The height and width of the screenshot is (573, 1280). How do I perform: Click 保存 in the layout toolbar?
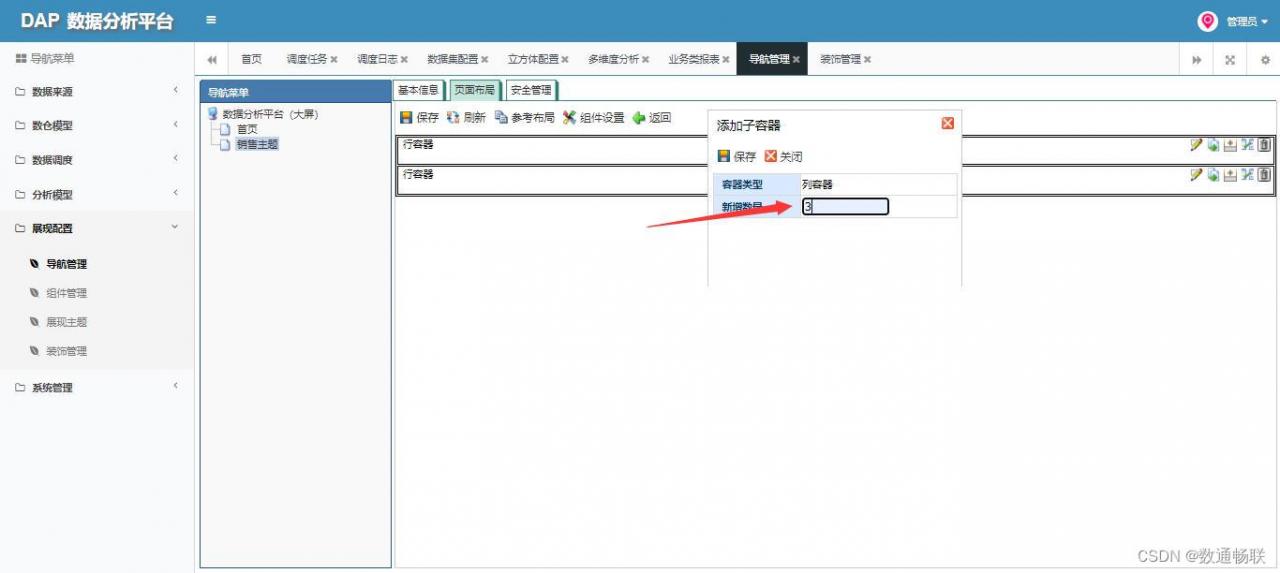419,117
